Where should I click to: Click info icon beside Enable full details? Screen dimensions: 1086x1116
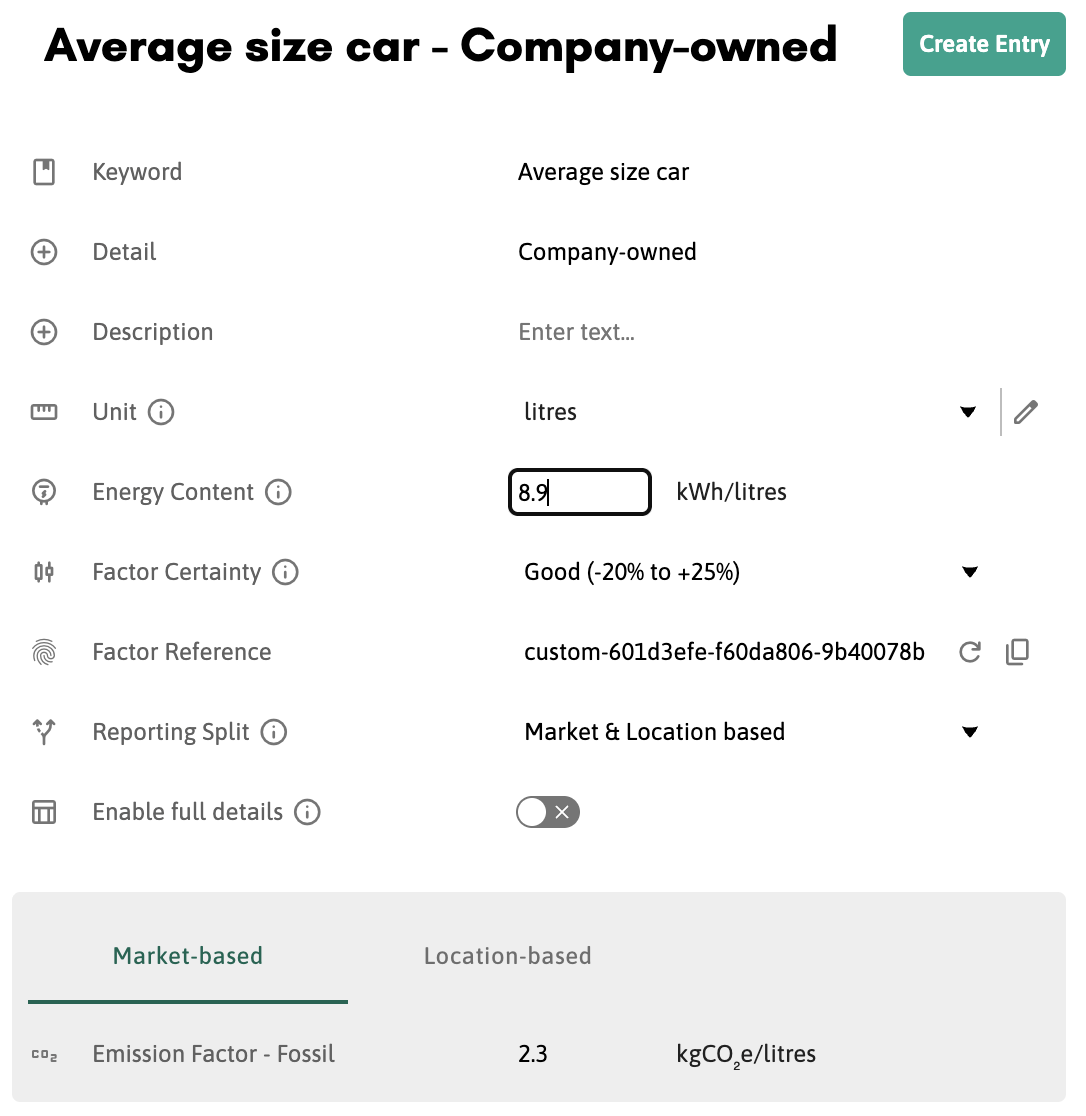pyautogui.click(x=307, y=812)
